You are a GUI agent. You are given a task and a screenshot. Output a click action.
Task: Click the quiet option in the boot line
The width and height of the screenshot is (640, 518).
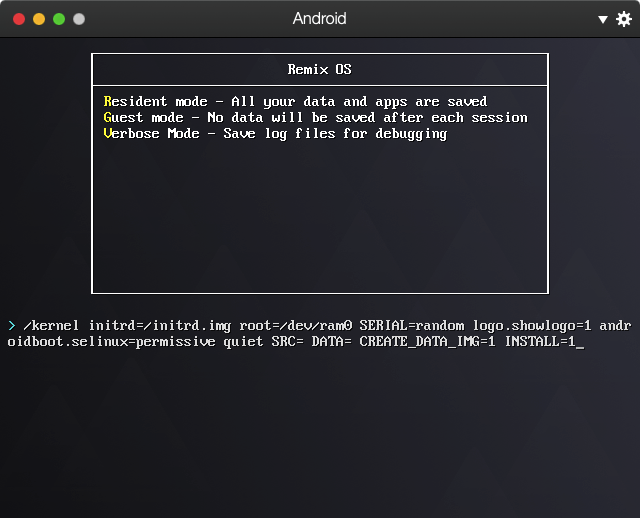tap(243, 342)
